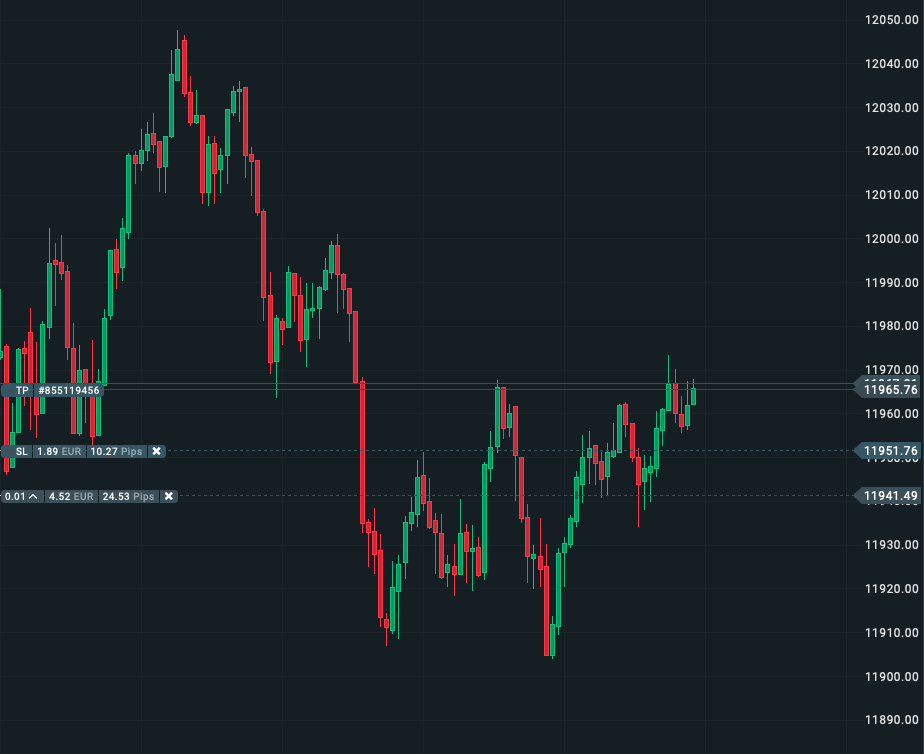Click the 11890.00 price axis label
This screenshot has height=754, width=924.
click(x=892, y=720)
